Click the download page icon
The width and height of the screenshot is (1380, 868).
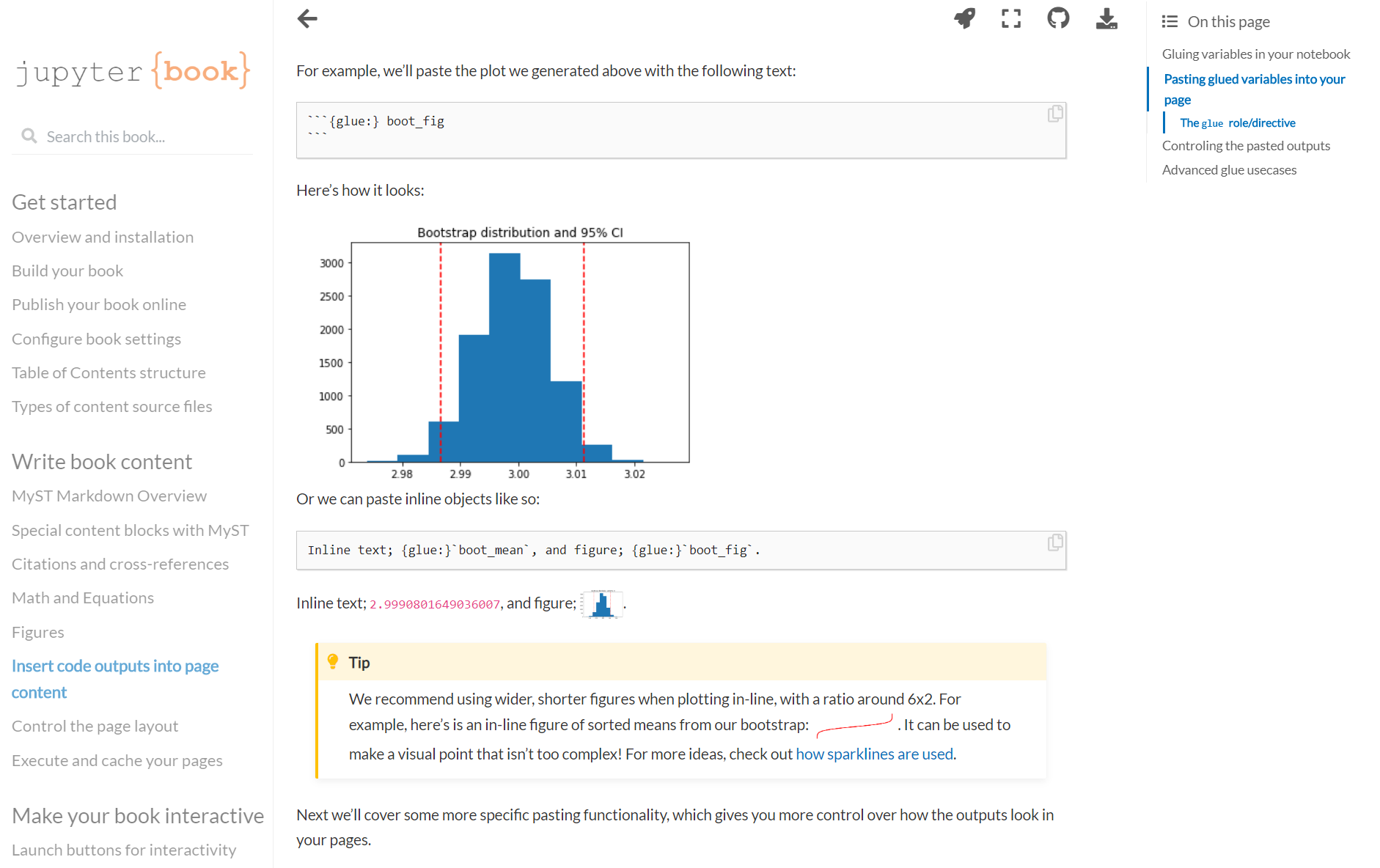tap(1106, 18)
